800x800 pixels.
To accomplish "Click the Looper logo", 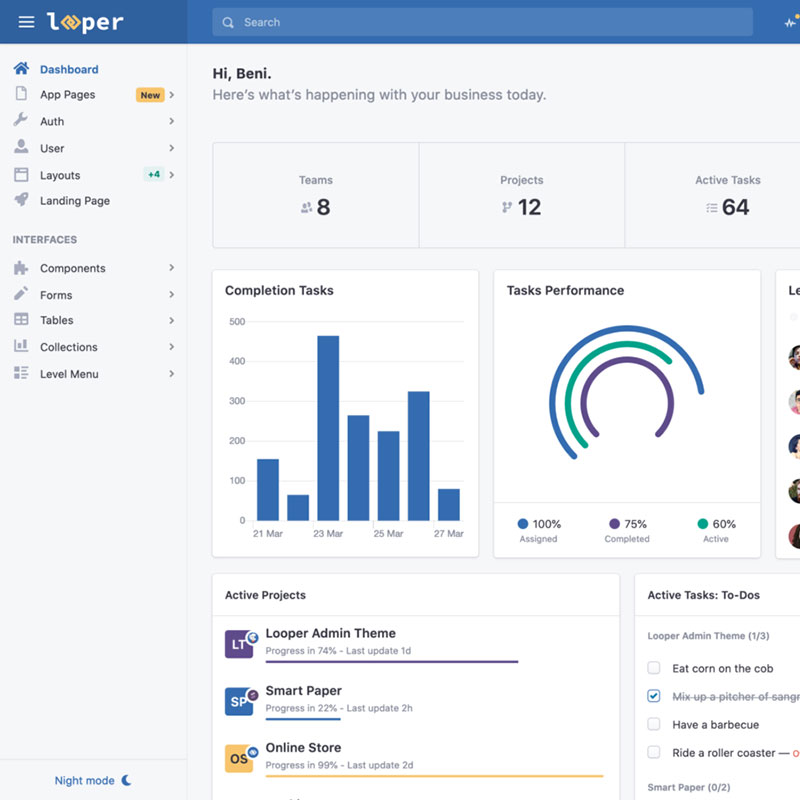I will tap(85, 22).
